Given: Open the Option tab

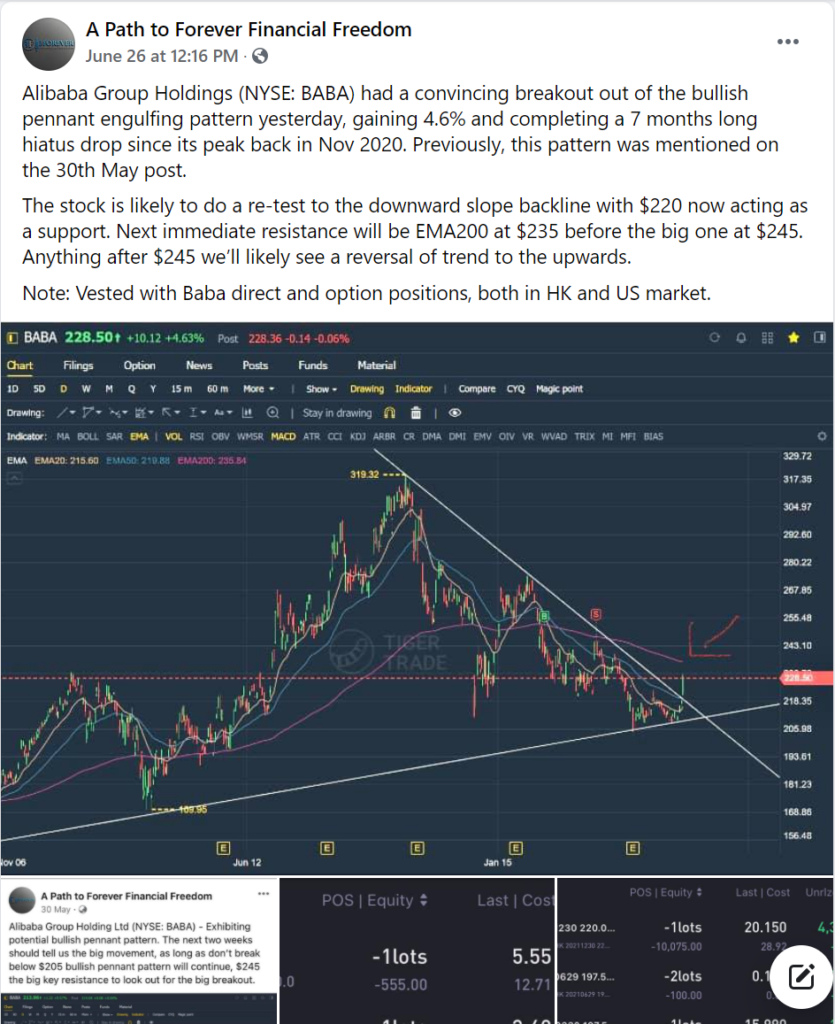Looking at the screenshot, I should click(140, 365).
